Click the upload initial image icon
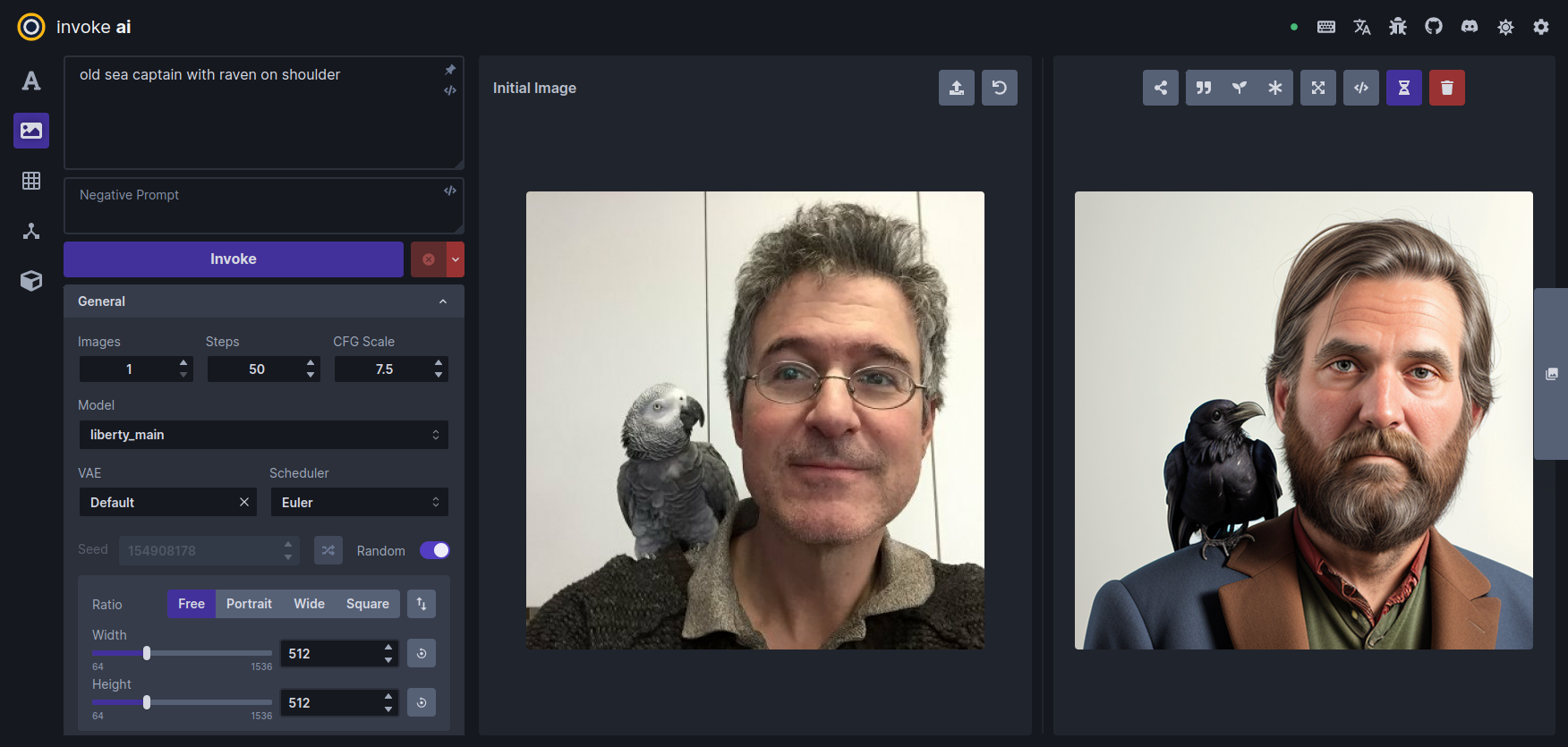 [x=956, y=88]
